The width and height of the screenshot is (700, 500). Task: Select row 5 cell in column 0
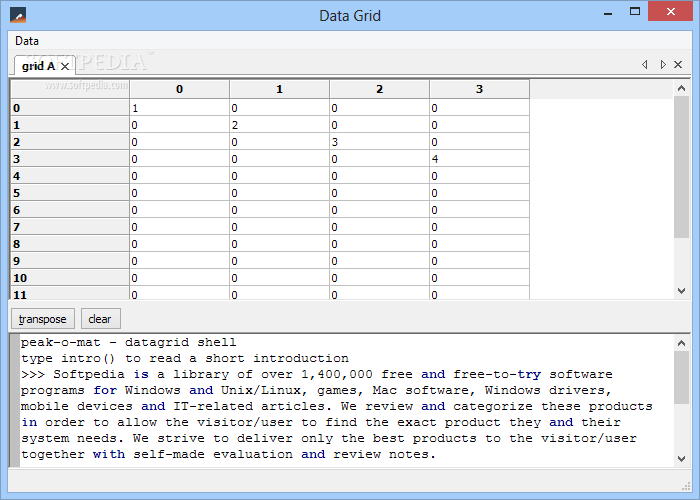(x=179, y=193)
